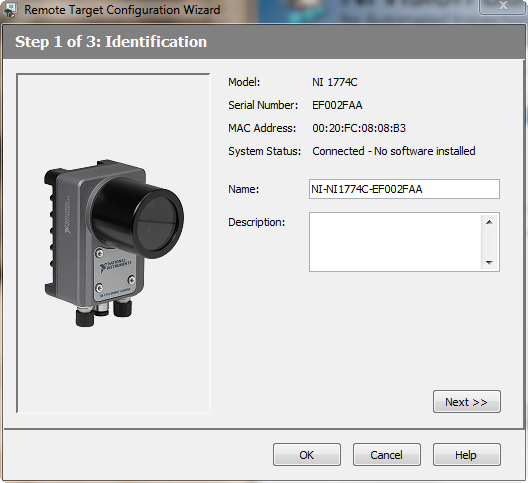Advance with the Next >> button
The image size is (528, 483).
point(467,401)
